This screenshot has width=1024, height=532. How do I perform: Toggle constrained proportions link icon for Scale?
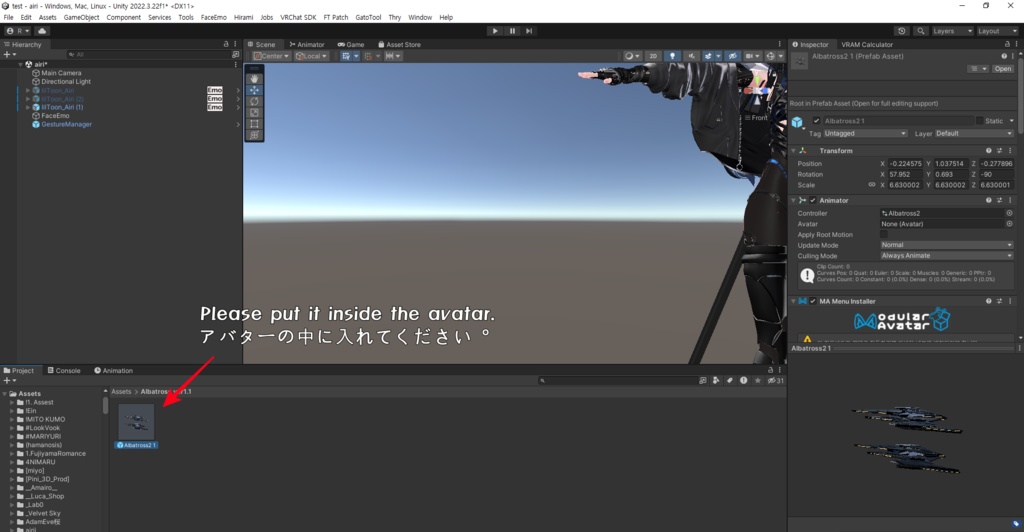click(871, 185)
